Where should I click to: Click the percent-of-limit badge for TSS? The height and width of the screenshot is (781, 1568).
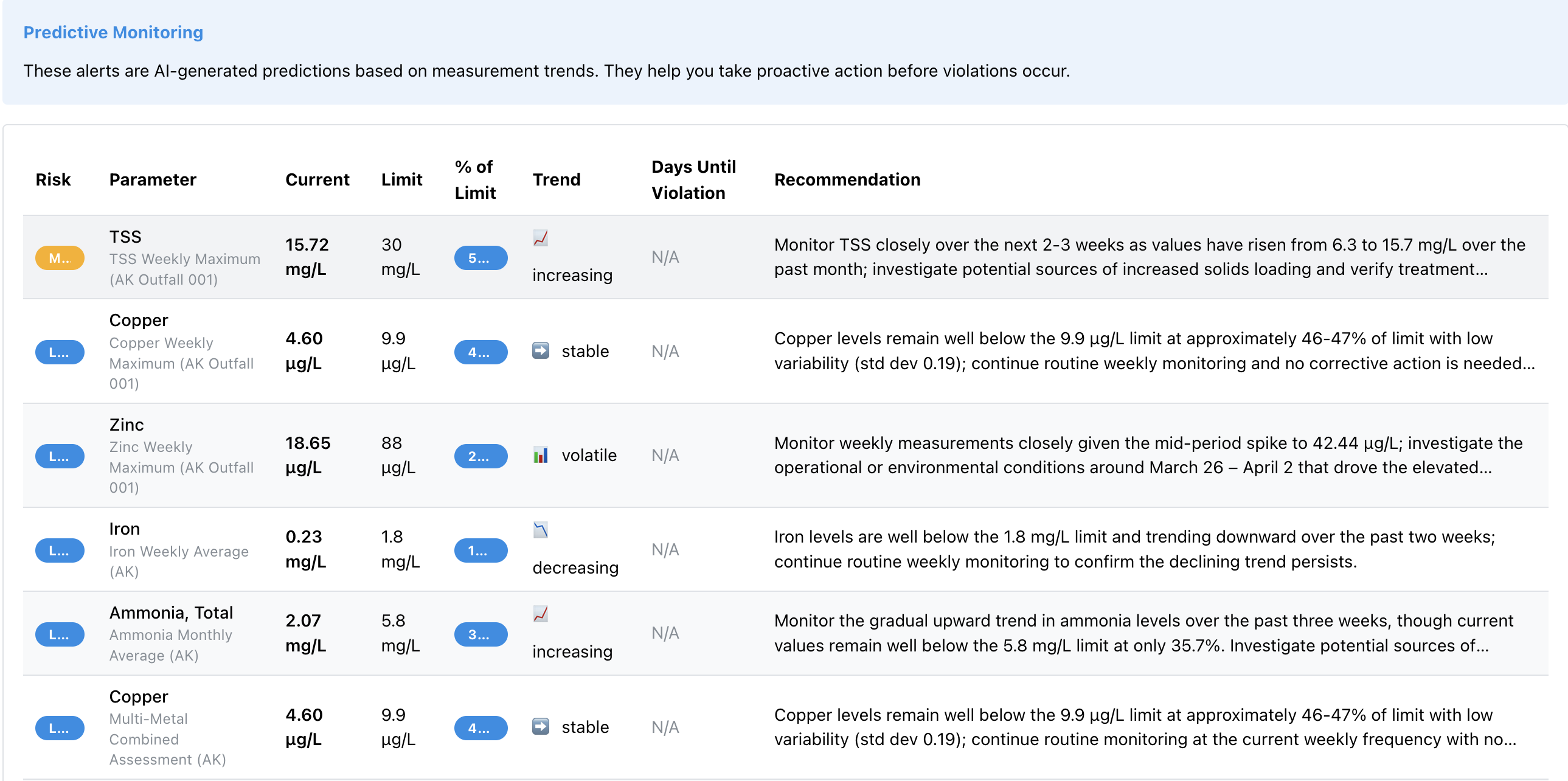(481, 258)
